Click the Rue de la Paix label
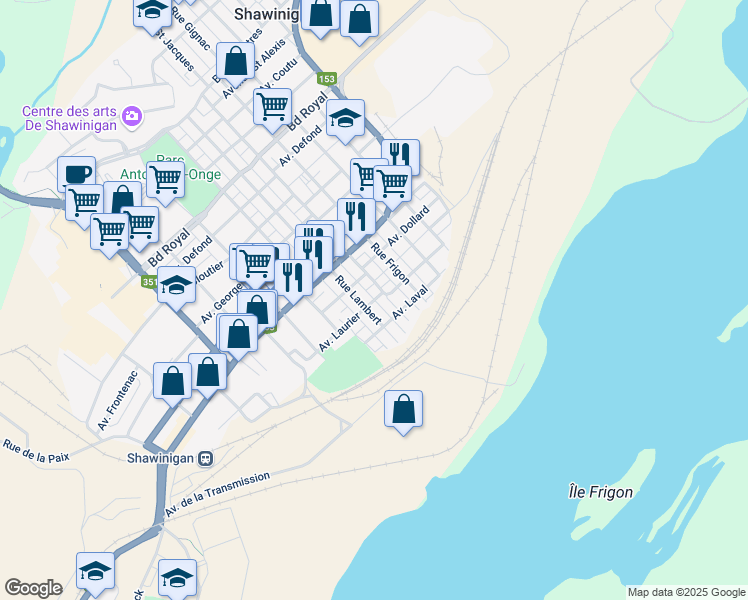 [x=36, y=451]
